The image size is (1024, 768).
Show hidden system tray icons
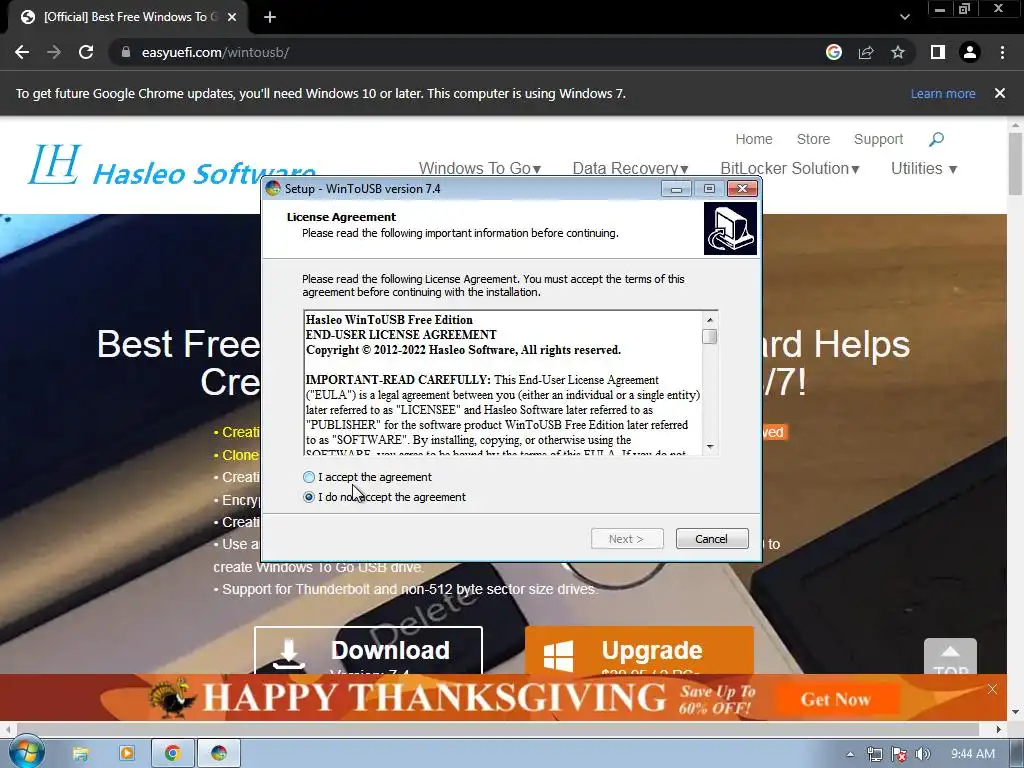pos(850,754)
